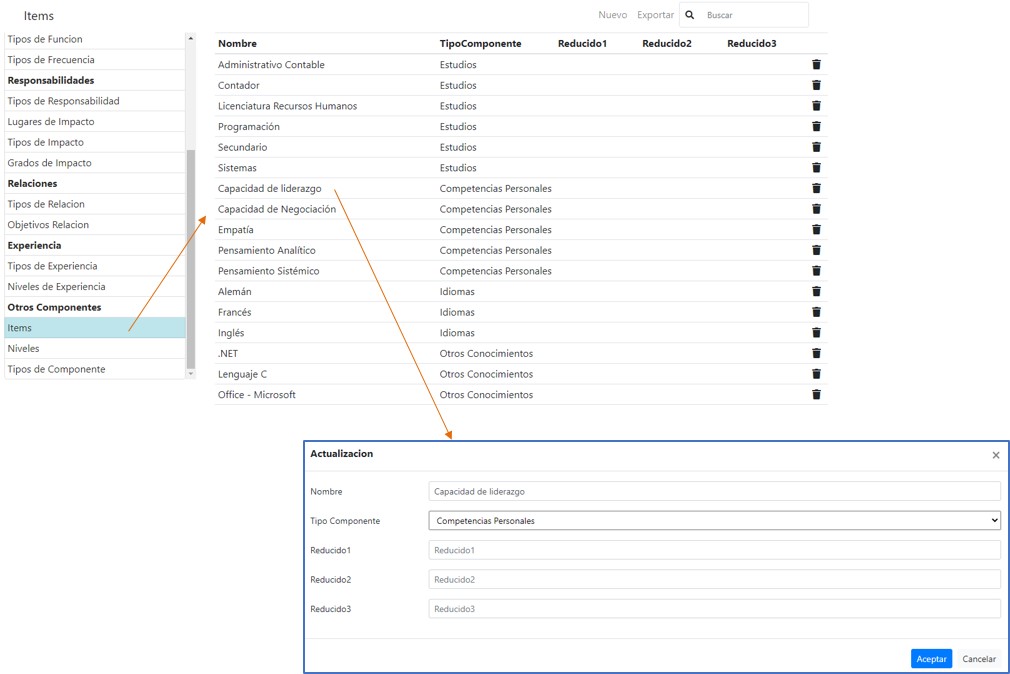Image resolution: width=1010 pixels, height=674 pixels.
Task: Delete the Office - Microsoft item
Action: tap(816, 395)
